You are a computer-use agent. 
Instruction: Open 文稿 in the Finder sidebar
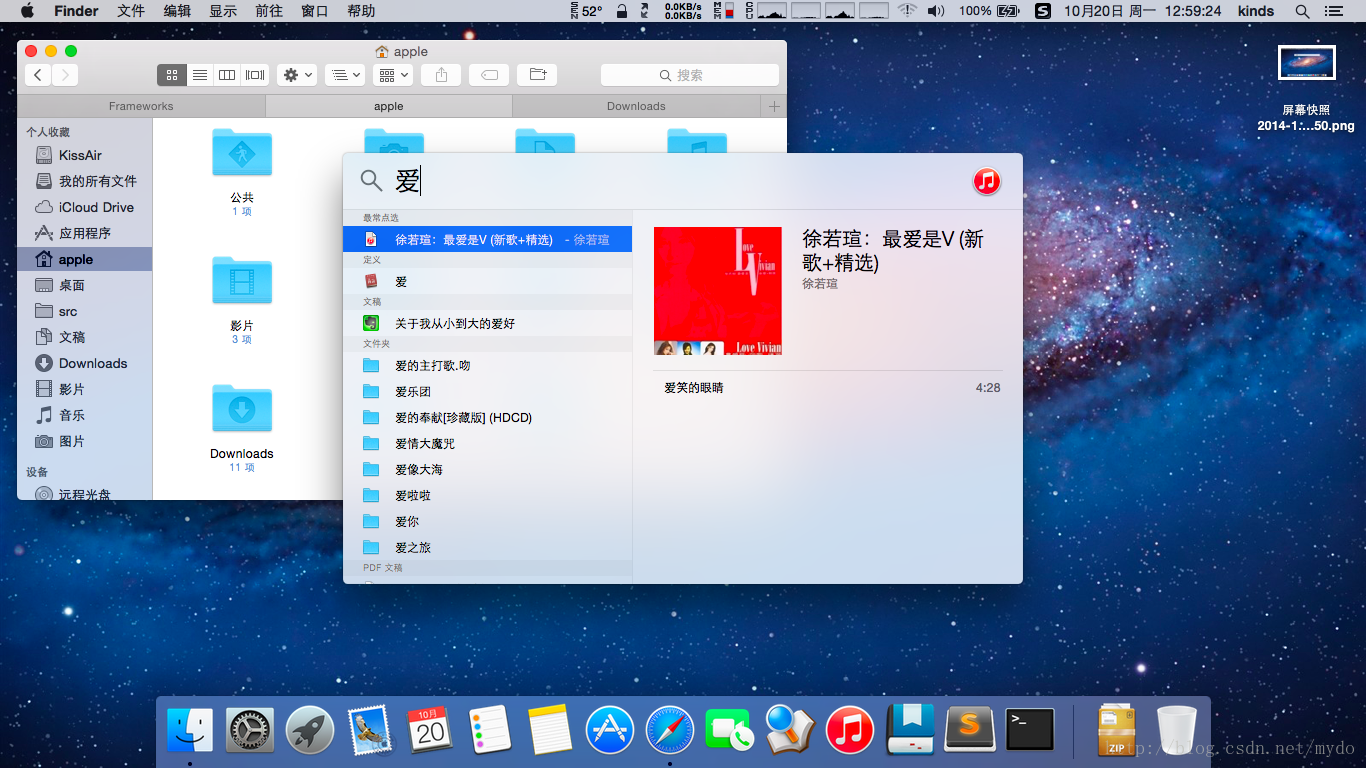point(85,337)
